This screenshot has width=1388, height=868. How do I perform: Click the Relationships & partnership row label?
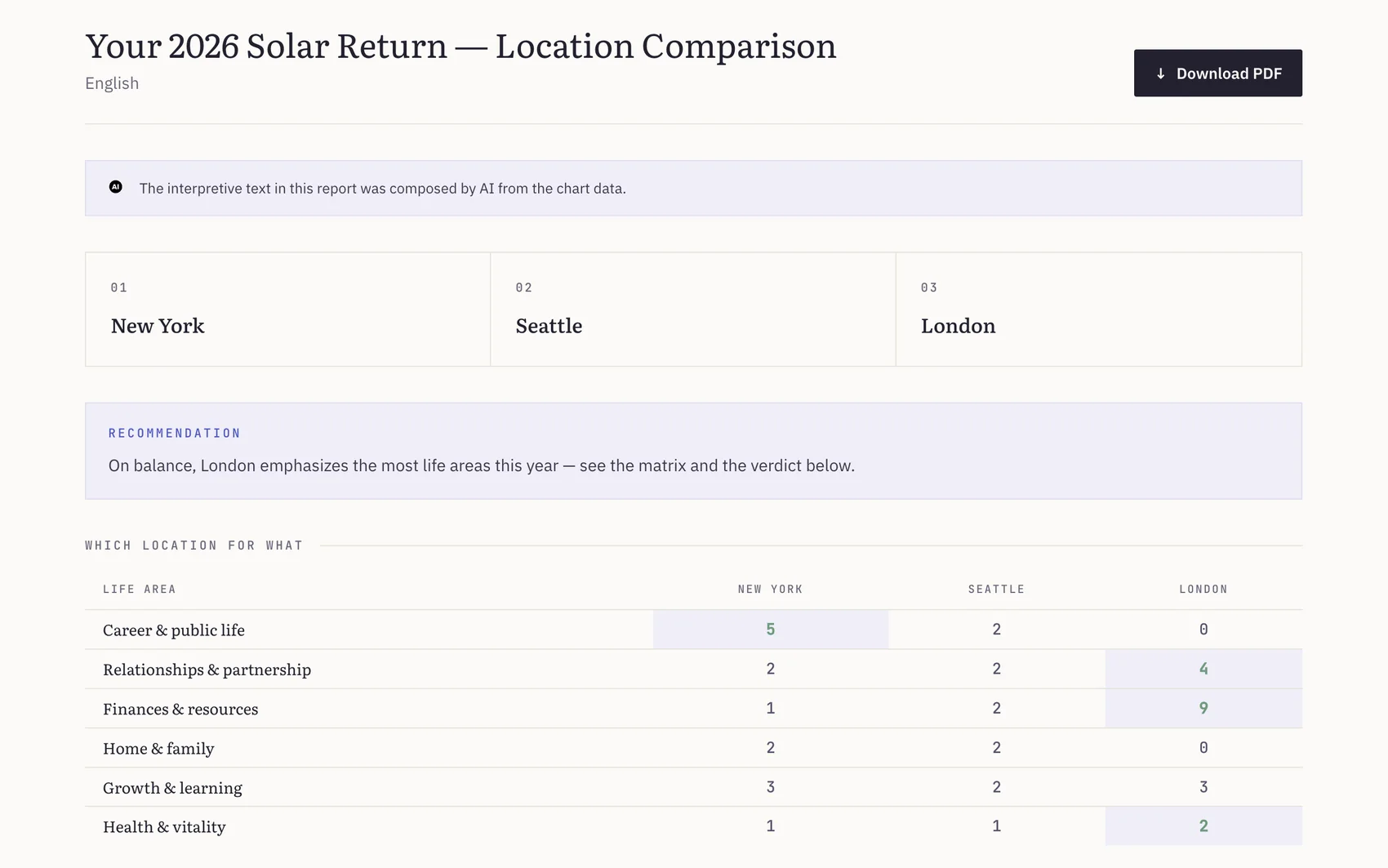coord(207,670)
